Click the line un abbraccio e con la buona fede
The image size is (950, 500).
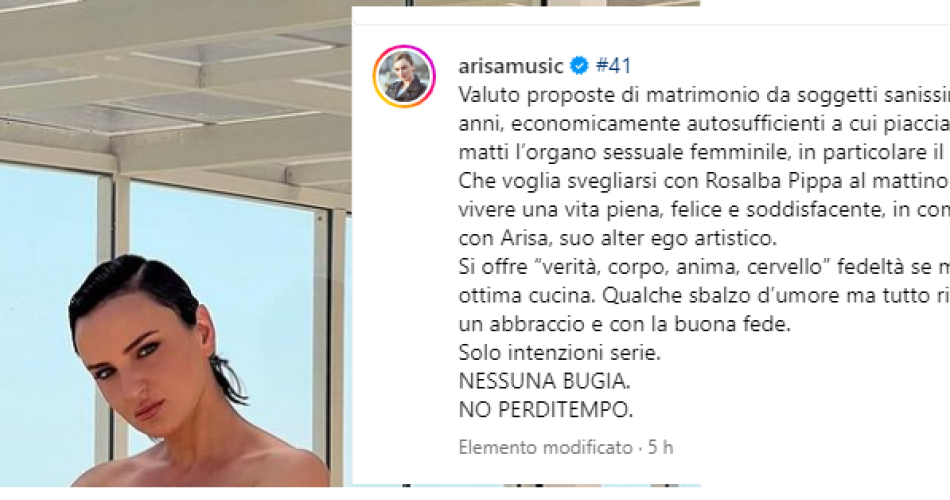625,324
